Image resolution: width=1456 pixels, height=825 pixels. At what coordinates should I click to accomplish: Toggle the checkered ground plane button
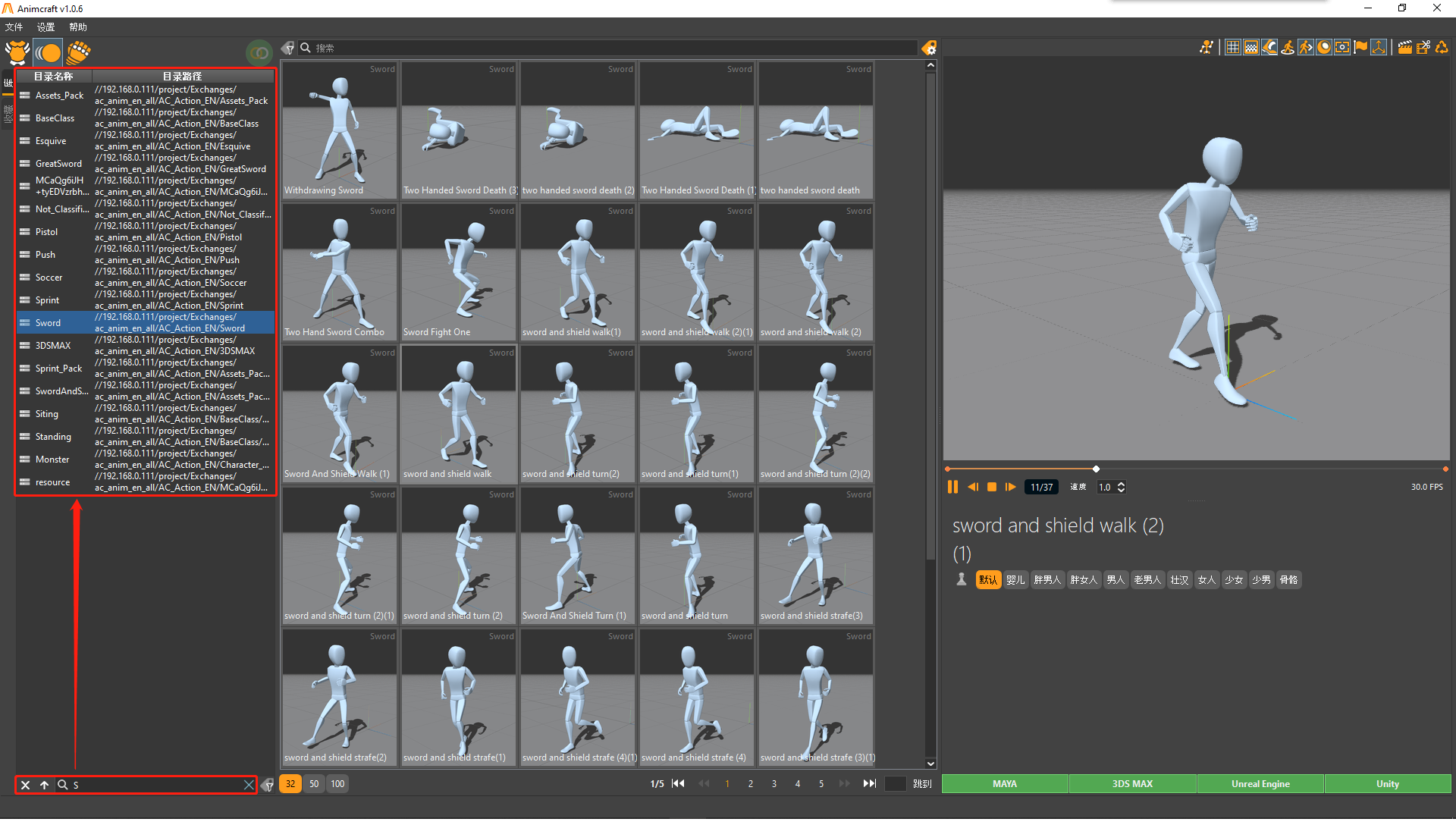coord(1251,47)
